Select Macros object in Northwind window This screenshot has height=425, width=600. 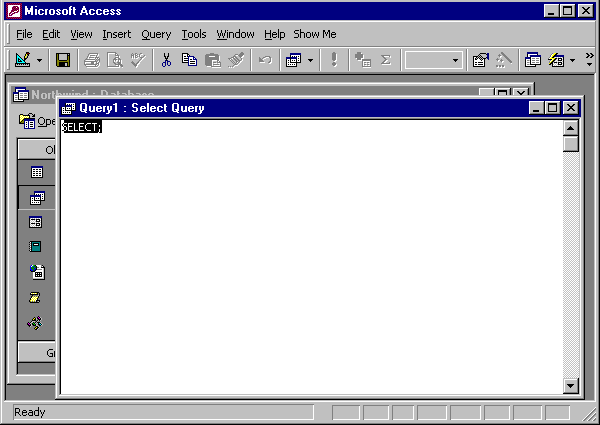pos(35,297)
